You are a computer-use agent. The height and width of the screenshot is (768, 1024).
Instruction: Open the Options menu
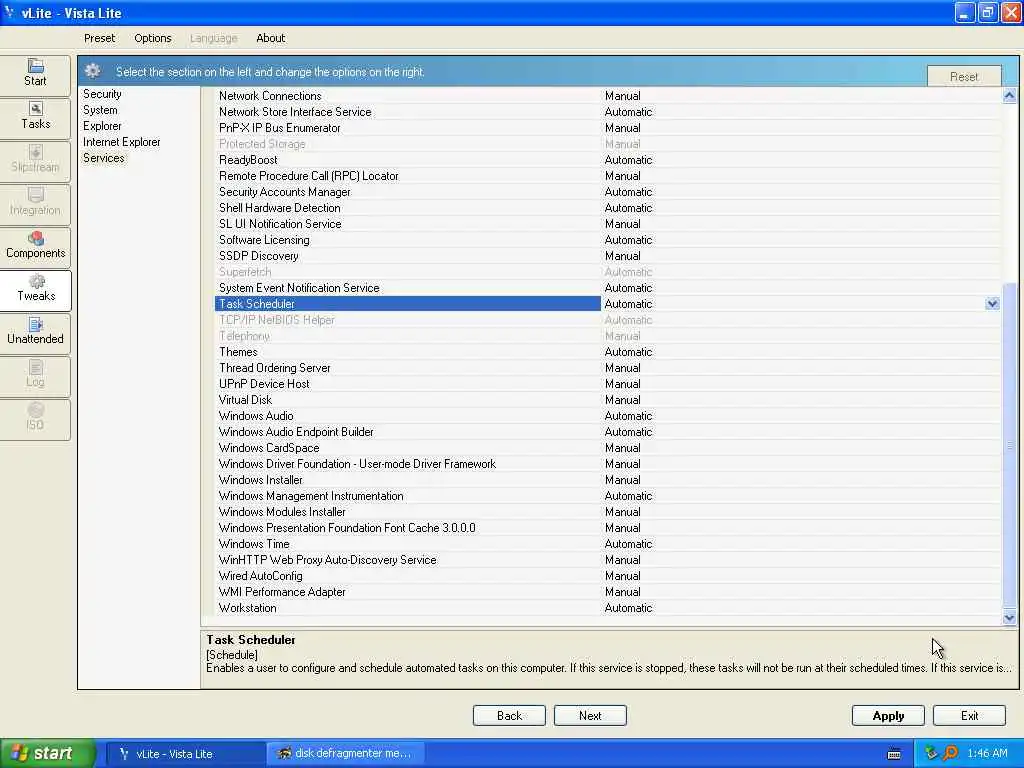pos(153,38)
